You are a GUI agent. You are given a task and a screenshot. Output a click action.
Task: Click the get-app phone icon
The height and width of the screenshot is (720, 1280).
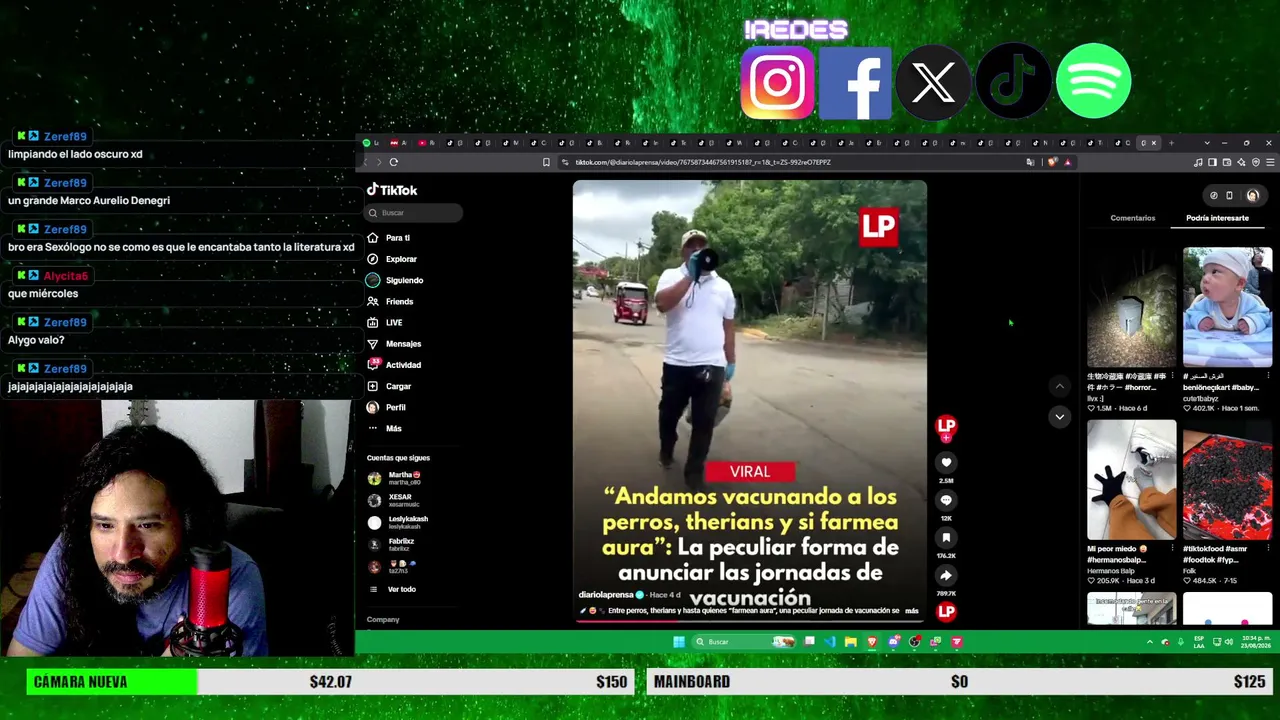1229,195
